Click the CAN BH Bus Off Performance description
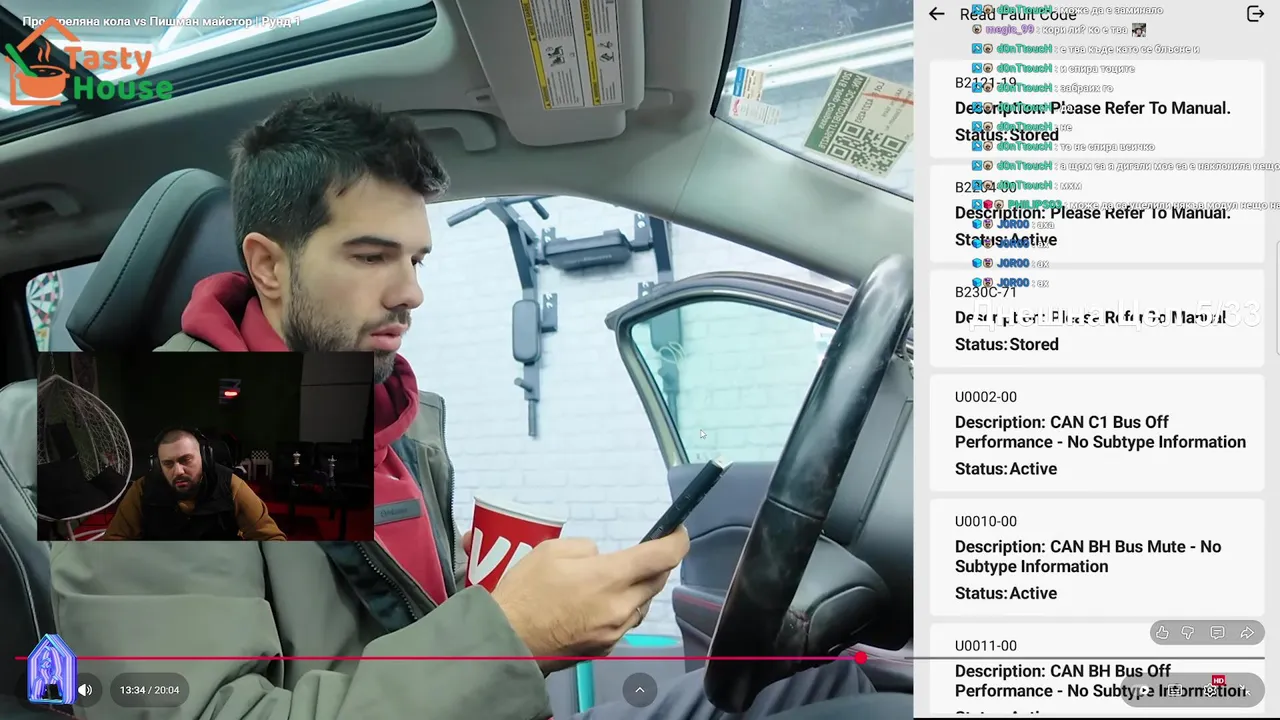The height and width of the screenshot is (720, 1280). click(1100, 681)
